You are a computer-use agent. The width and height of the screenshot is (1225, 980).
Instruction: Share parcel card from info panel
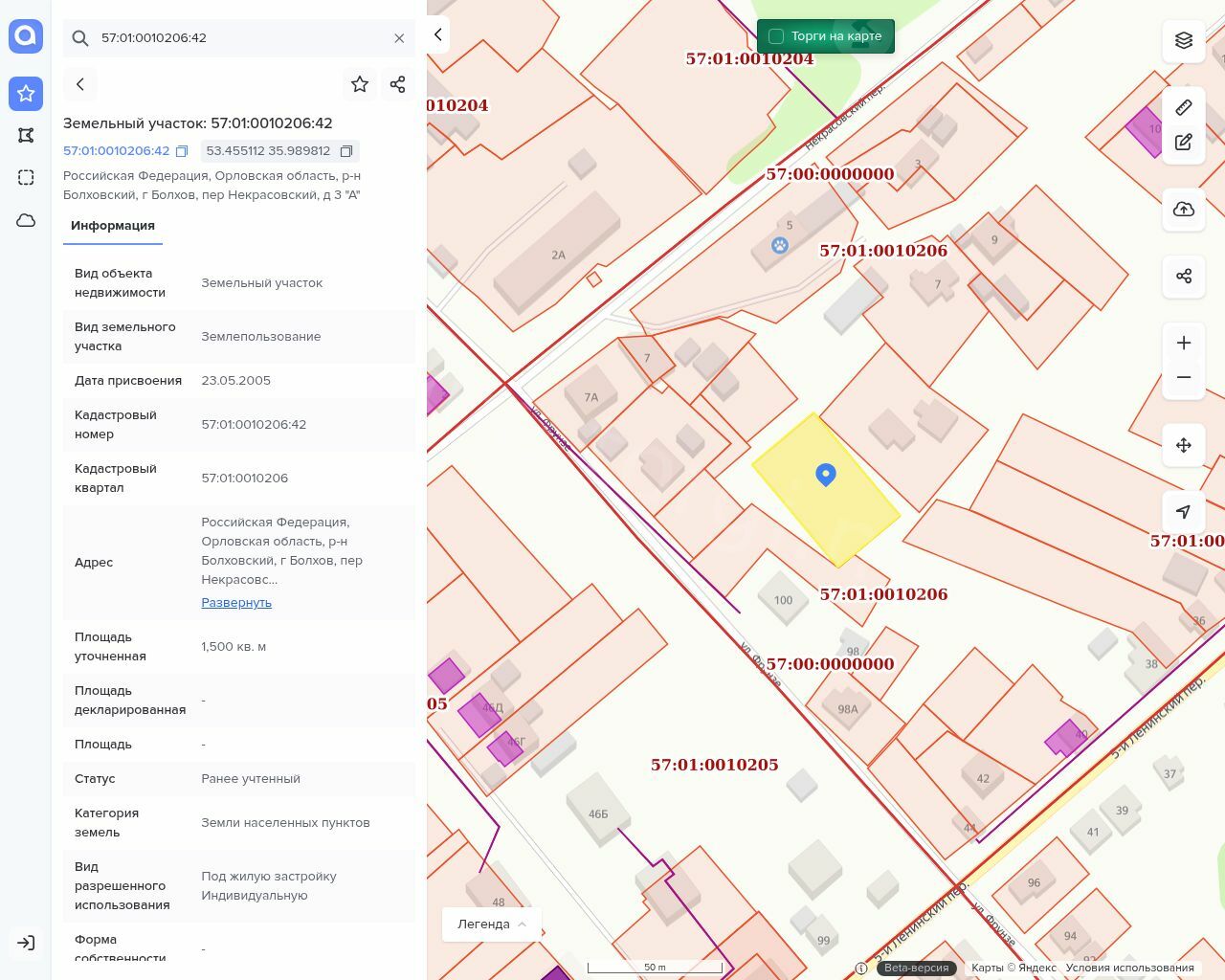click(x=398, y=84)
